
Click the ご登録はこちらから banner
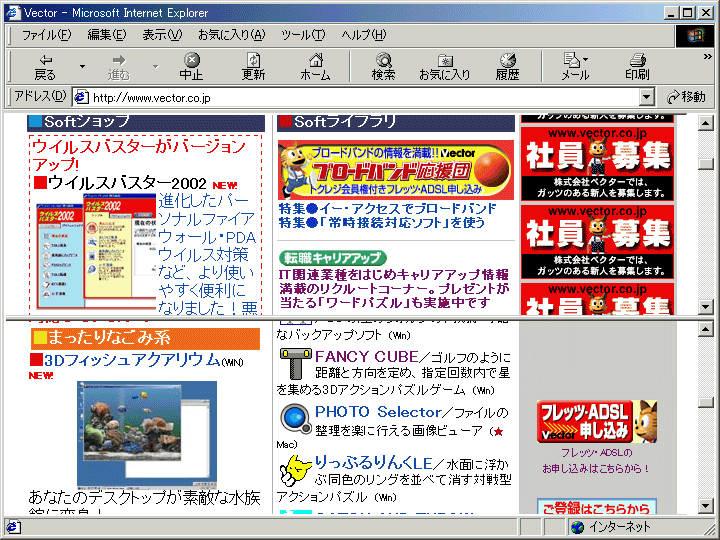coord(597,506)
